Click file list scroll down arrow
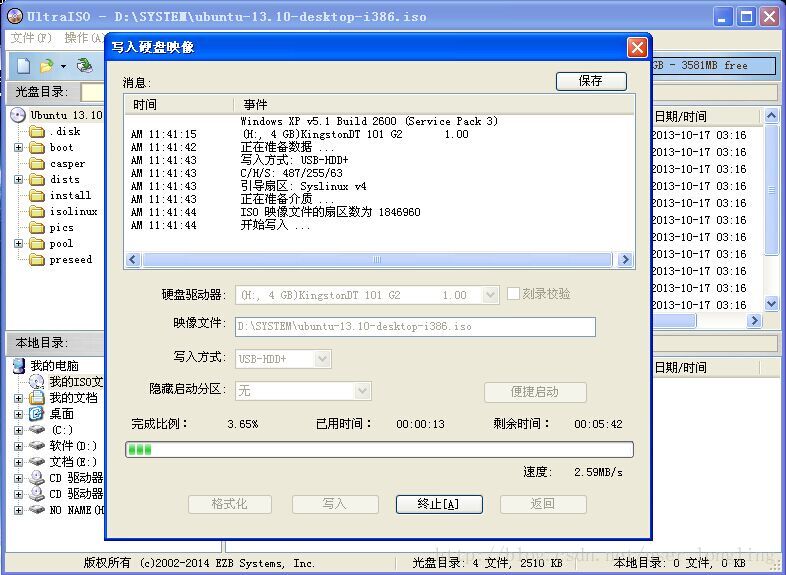This screenshot has height=575, width=786. pyautogui.click(x=771, y=304)
